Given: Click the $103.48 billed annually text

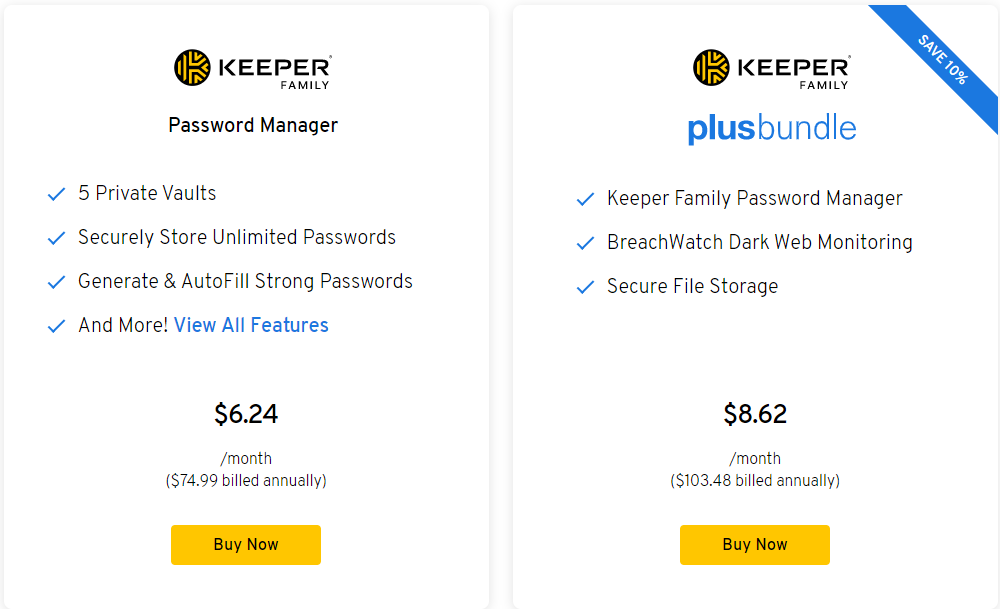Looking at the screenshot, I should (757, 480).
